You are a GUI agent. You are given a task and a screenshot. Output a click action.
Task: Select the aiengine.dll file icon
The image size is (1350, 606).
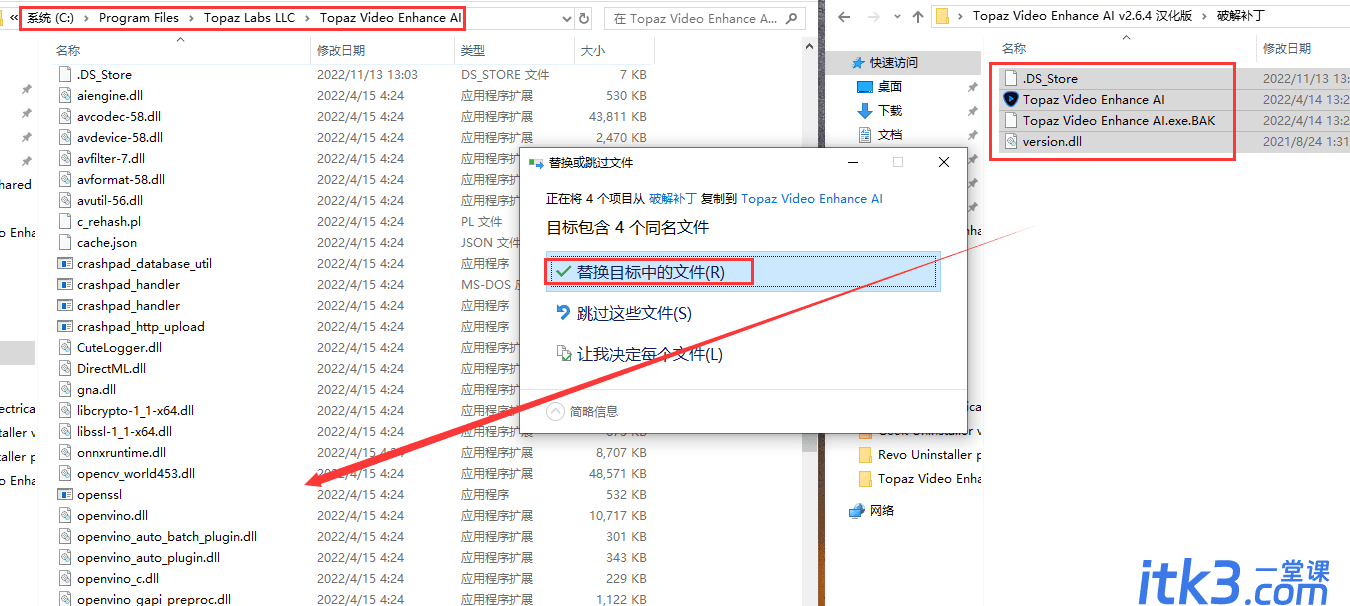click(65, 95)
